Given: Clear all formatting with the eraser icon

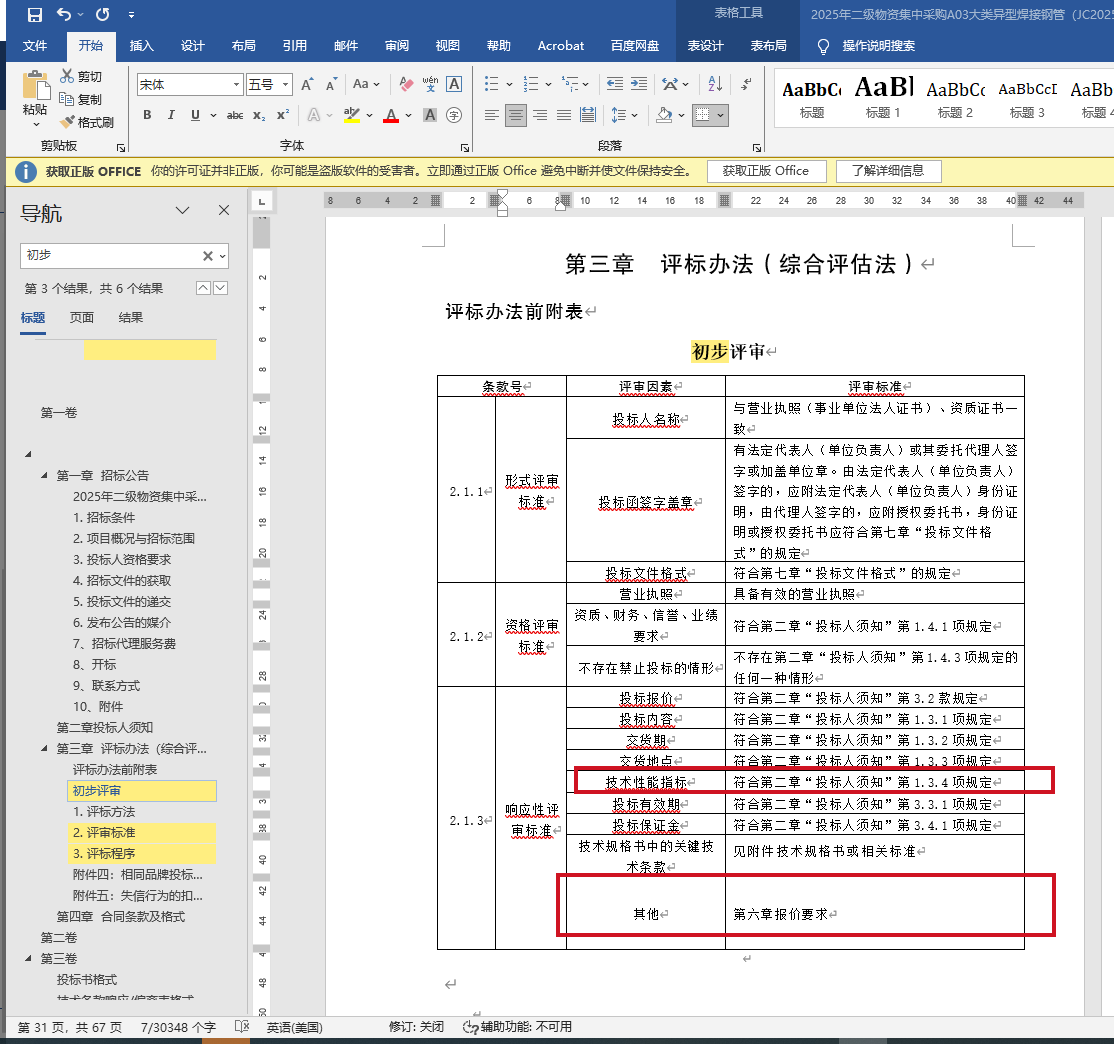Looking at the screenshot, I should click(406, 85).
